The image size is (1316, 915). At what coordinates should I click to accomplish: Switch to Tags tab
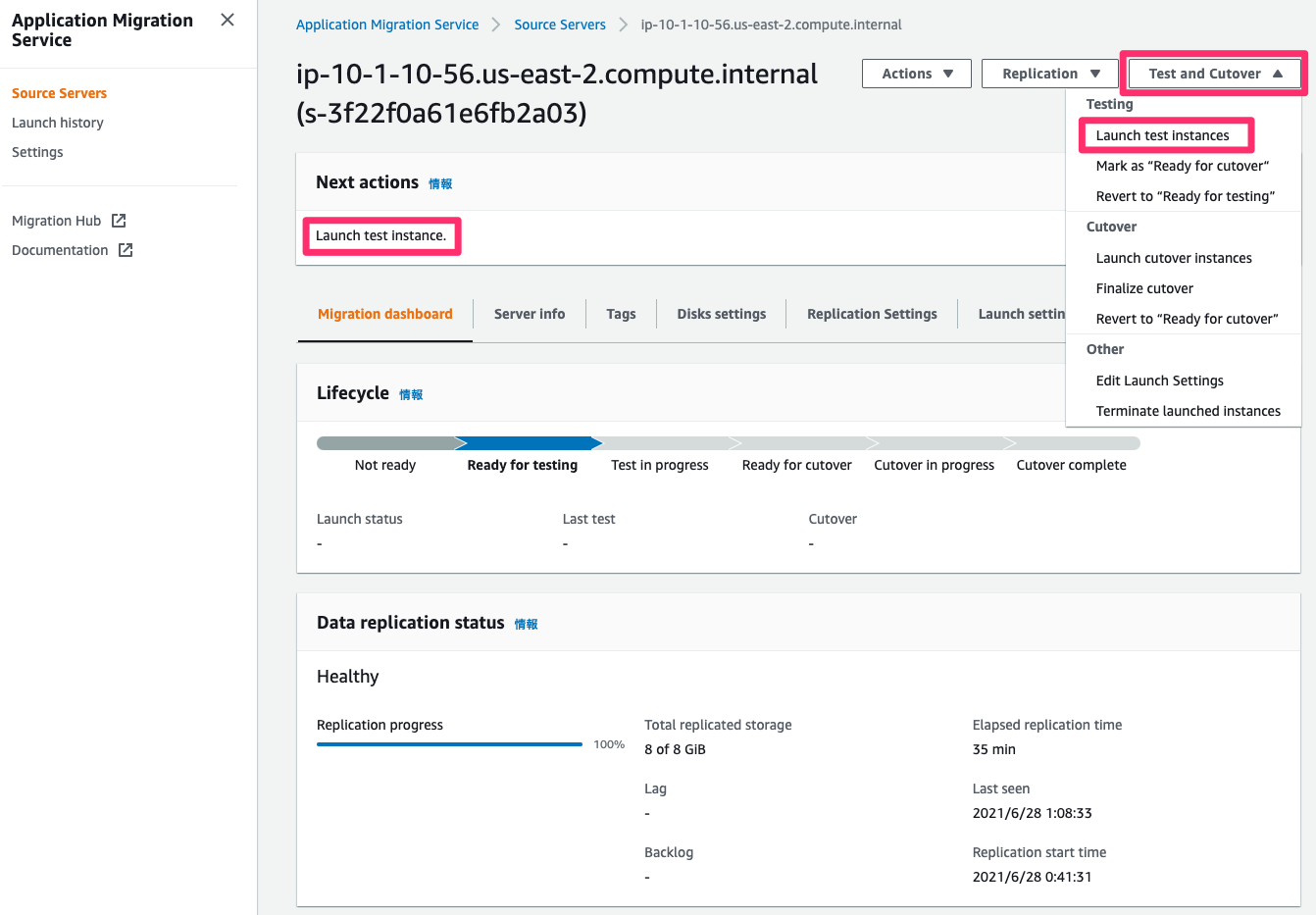point(621,314)
